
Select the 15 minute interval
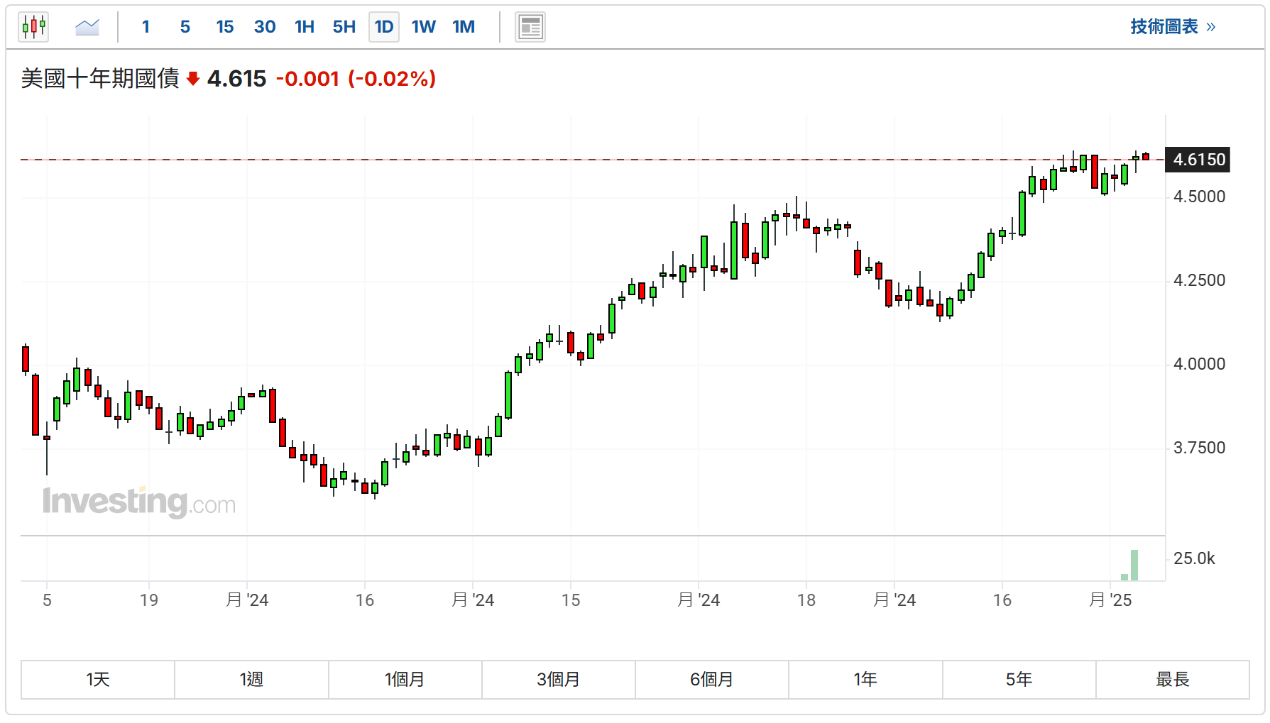point(225,27)
